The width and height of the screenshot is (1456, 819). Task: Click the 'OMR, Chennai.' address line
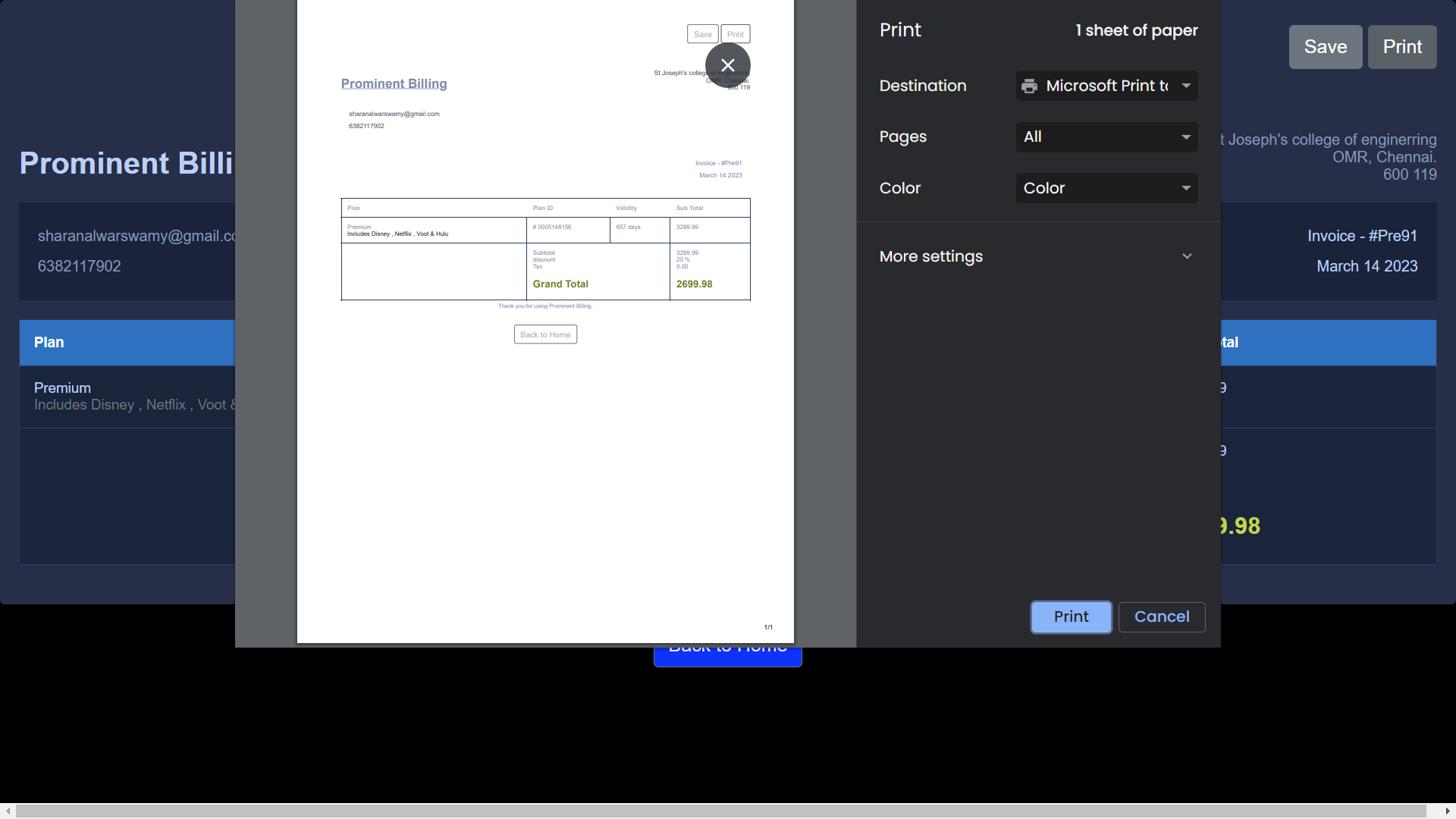[1384, 157]
